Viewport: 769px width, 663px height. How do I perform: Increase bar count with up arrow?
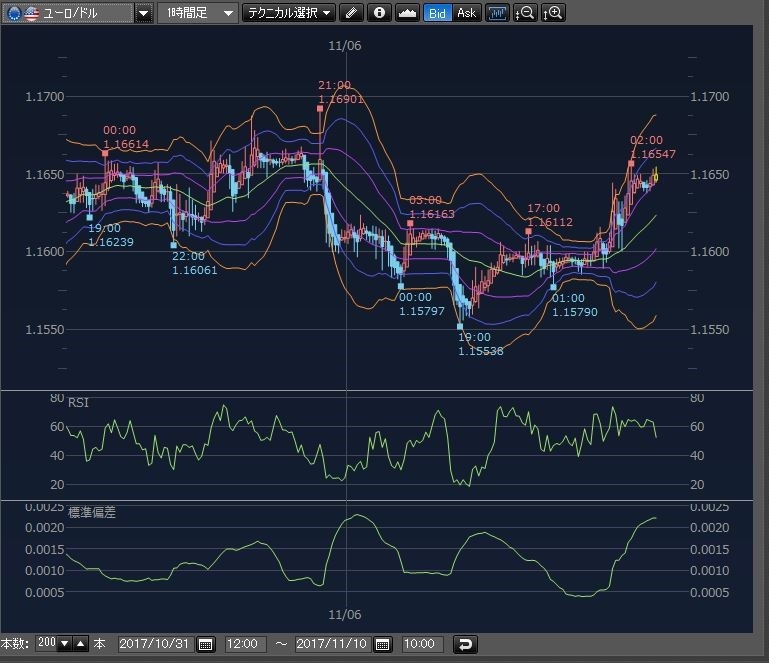(81, 643)
